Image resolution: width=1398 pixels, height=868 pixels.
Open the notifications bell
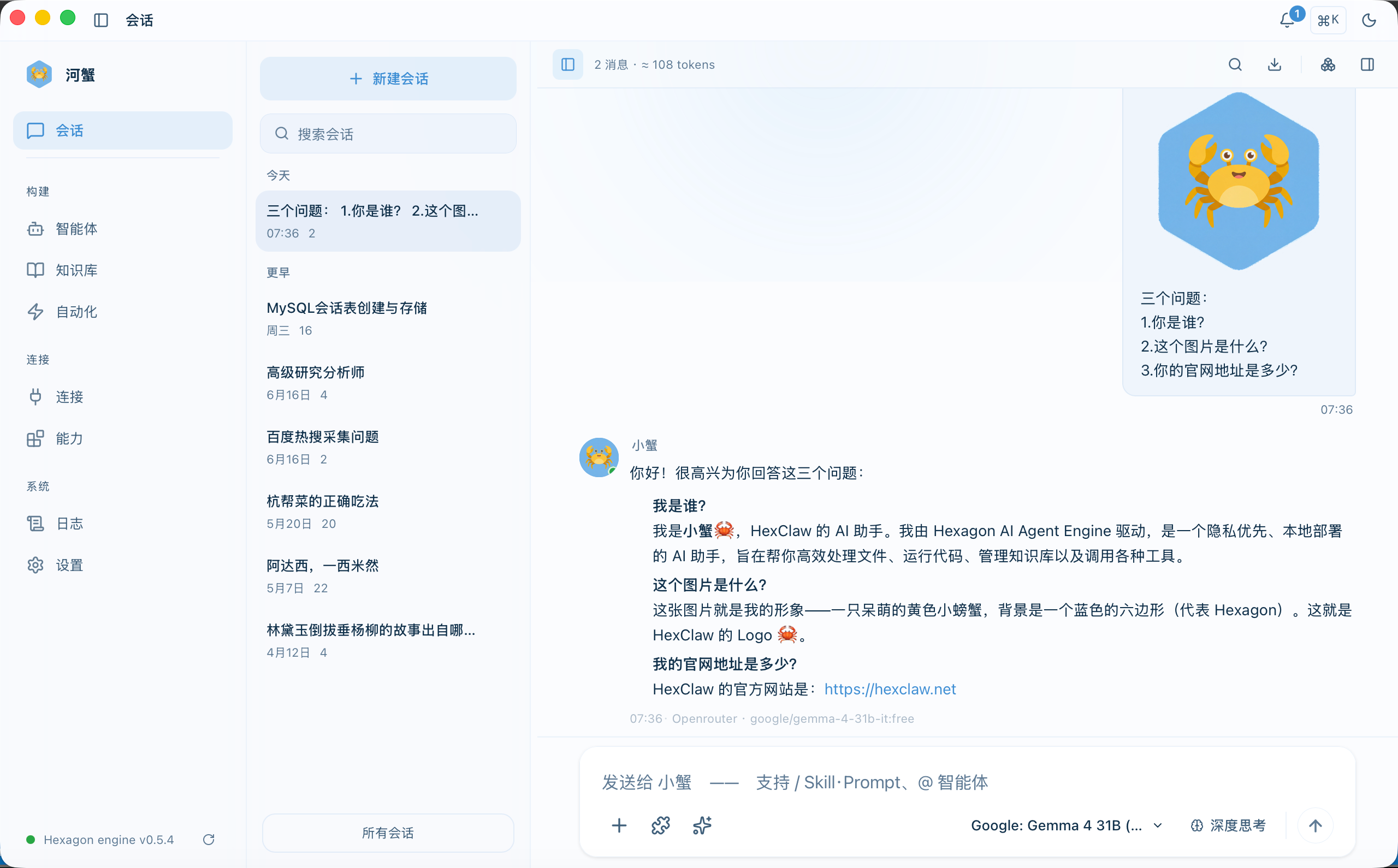point(1287,20)
